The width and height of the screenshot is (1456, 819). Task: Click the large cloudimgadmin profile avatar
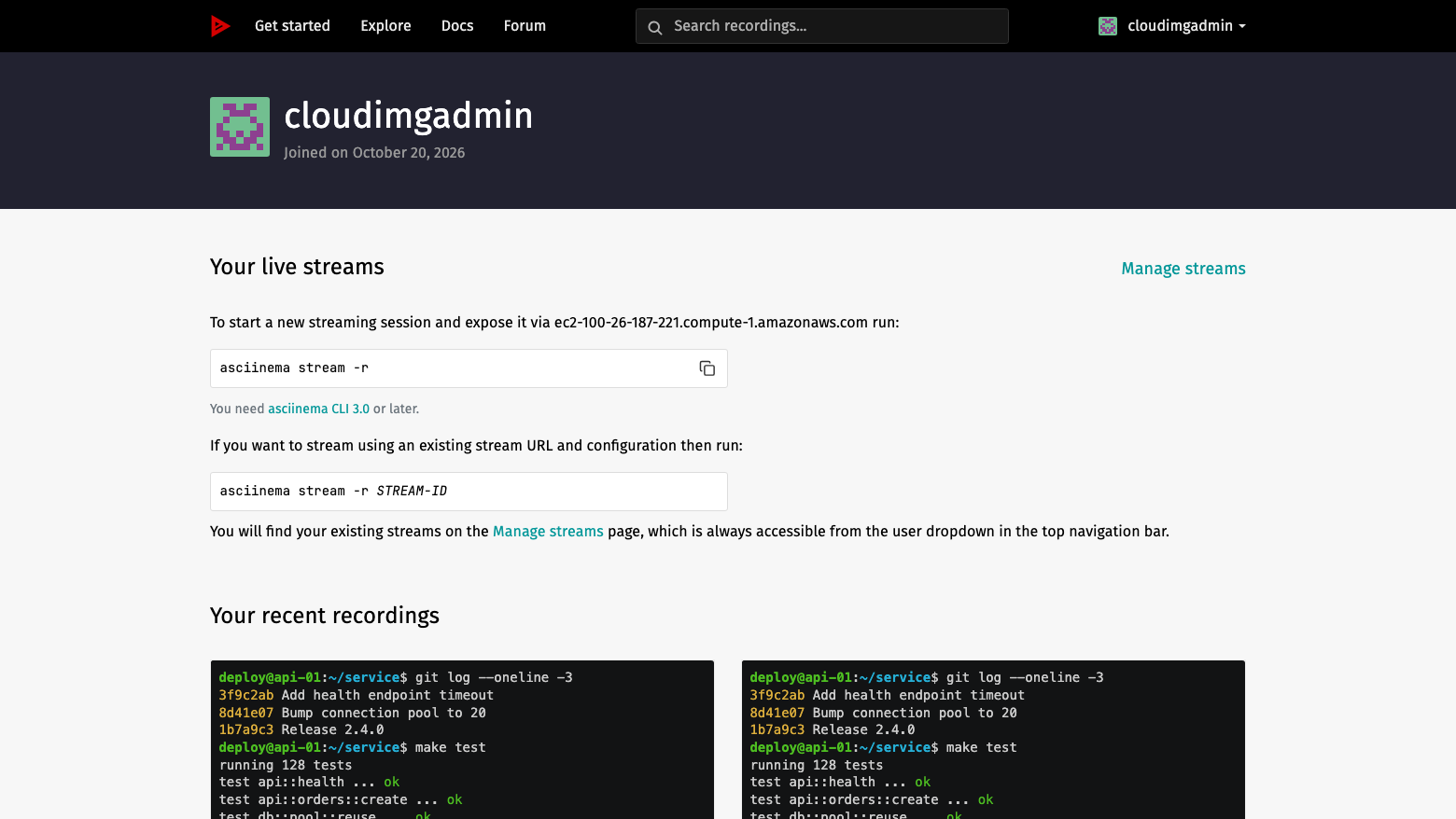pyautogui.click(x=240, y=127)
